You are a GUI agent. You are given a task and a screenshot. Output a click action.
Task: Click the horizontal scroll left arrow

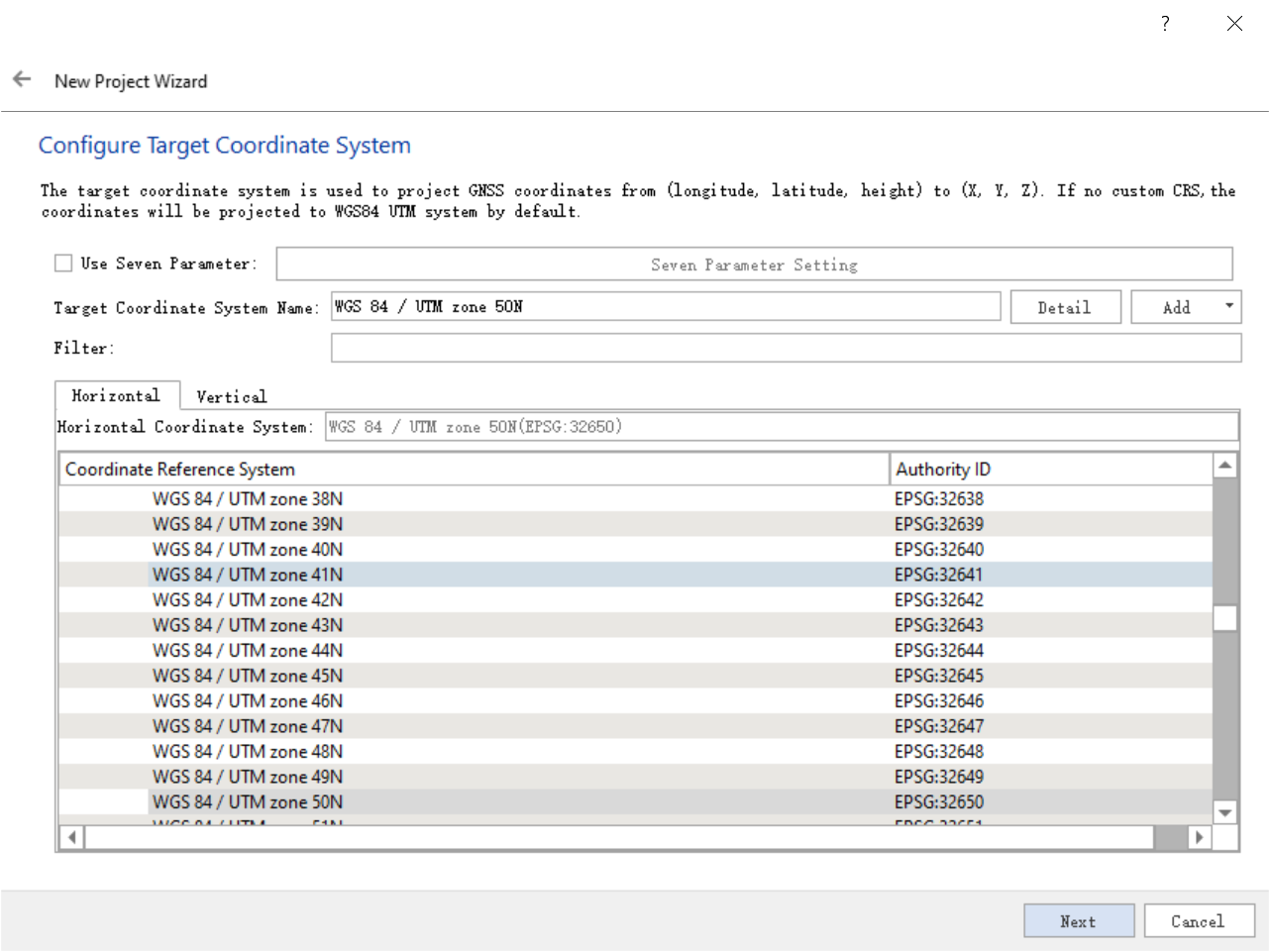71,837
